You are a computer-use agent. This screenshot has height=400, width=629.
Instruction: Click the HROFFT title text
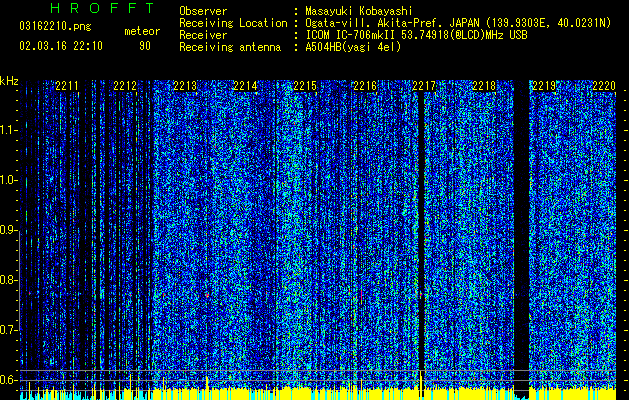(102, 8)
